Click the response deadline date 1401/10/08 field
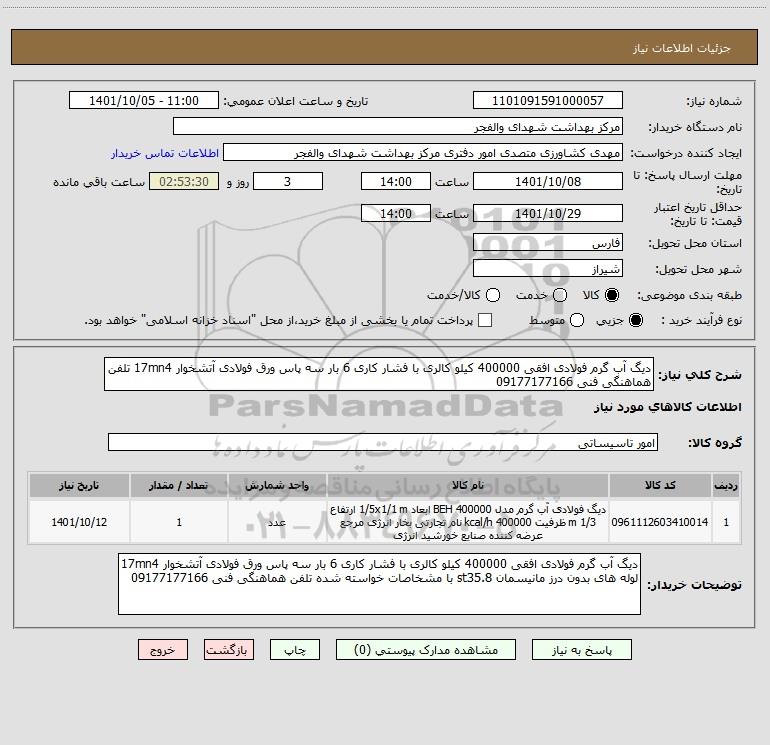Image resolution: width=770 pixels, height=745 pixels. (x=548, y=181)
